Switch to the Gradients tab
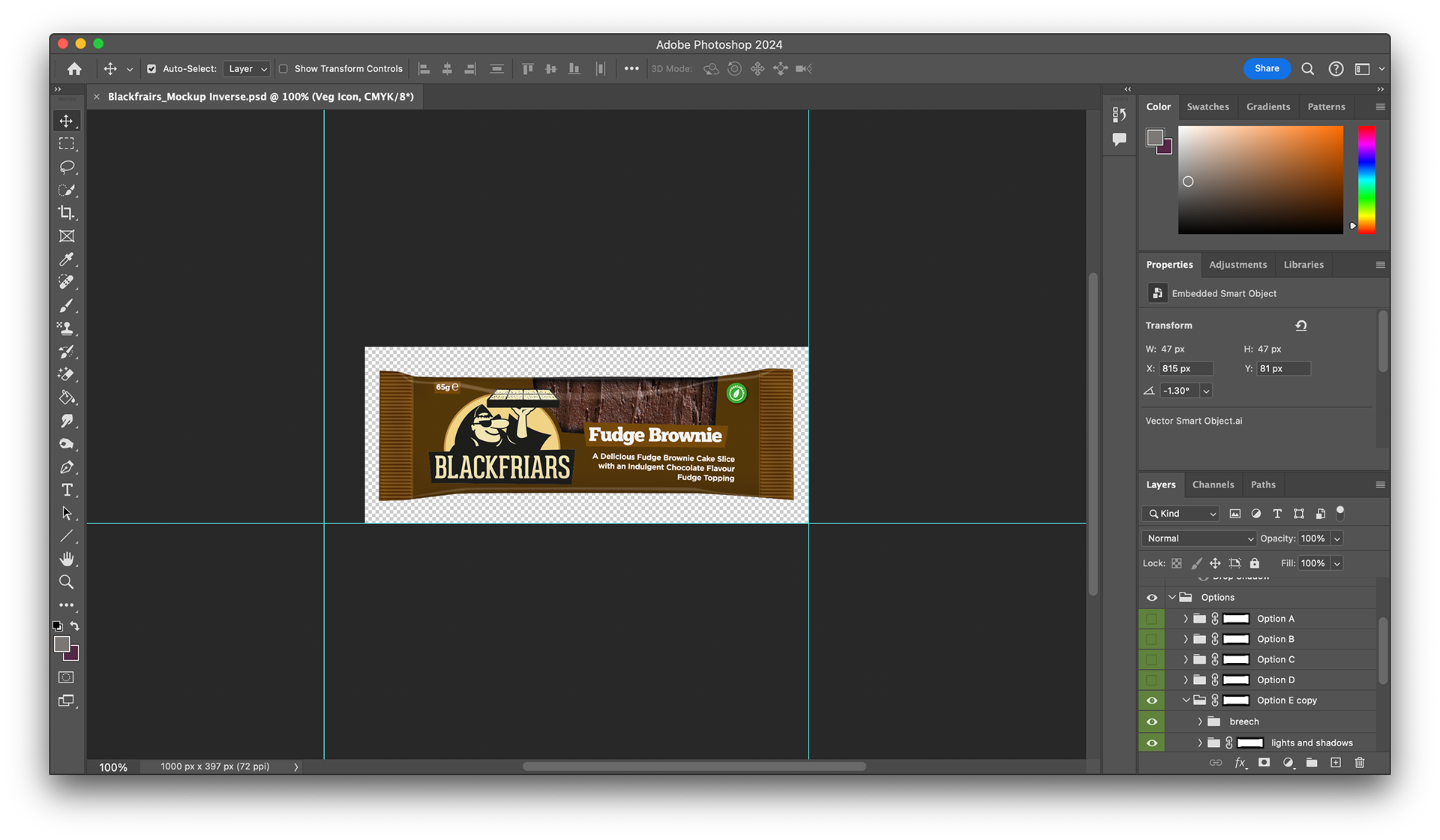 1268,106
